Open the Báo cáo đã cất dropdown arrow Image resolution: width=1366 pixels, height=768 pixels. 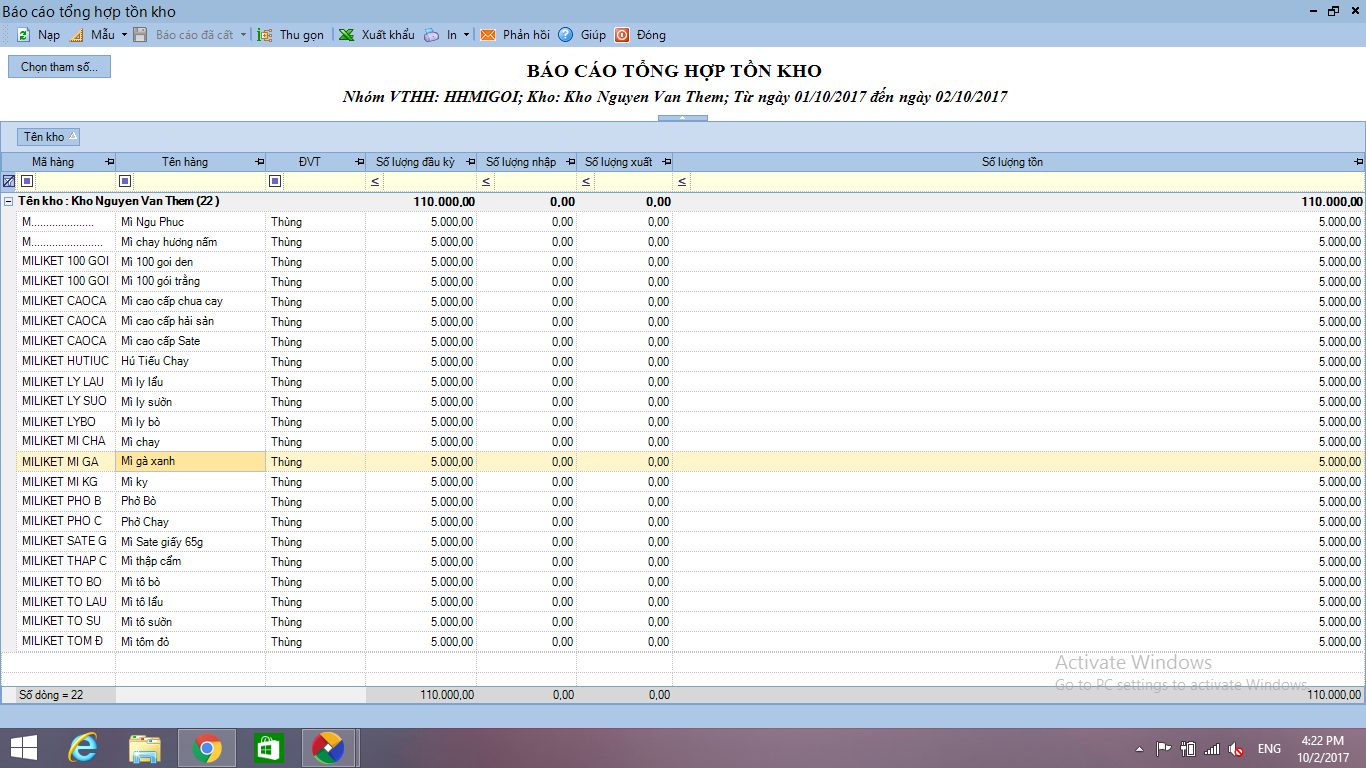(243, 35)
